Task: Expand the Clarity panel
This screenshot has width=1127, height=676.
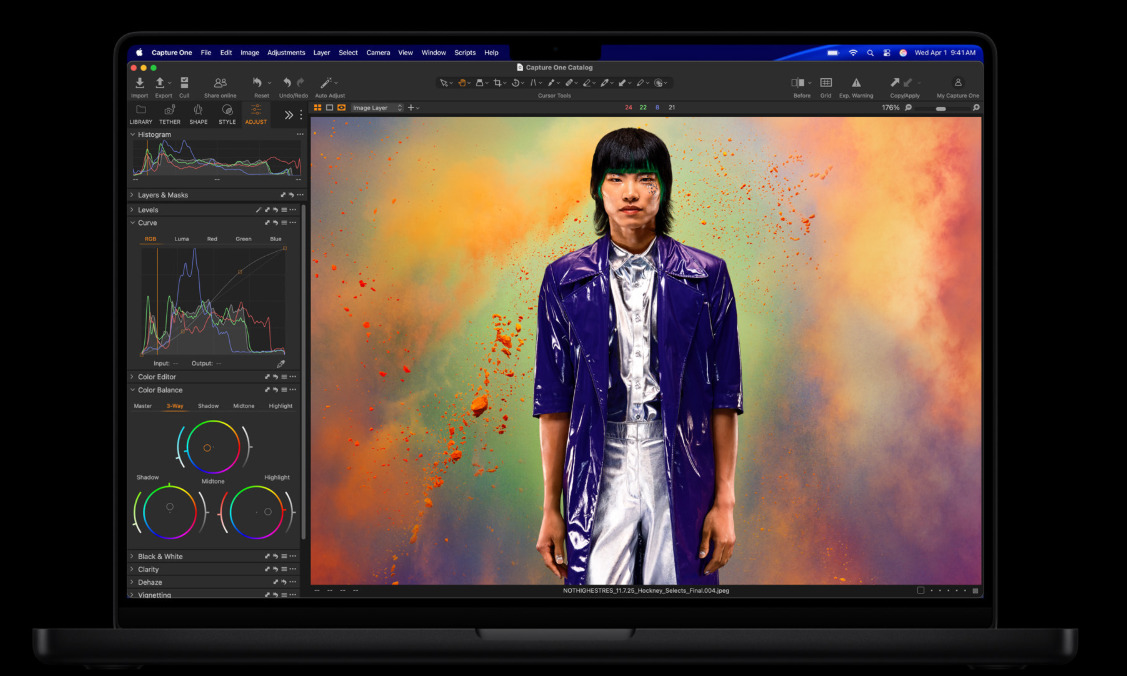Action: (x=132, y=569)
